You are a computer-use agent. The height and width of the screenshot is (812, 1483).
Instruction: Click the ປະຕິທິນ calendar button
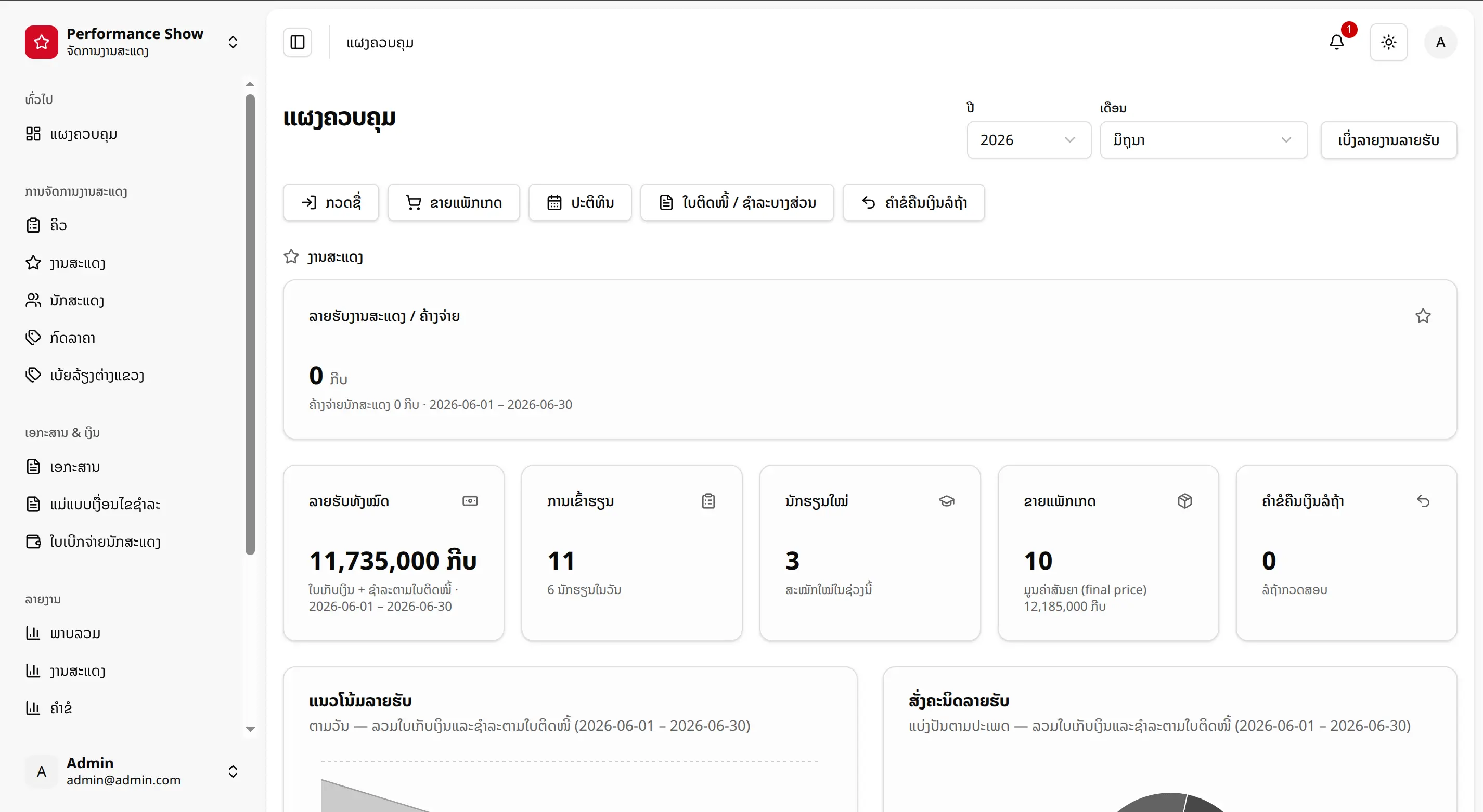coord(581,202)
